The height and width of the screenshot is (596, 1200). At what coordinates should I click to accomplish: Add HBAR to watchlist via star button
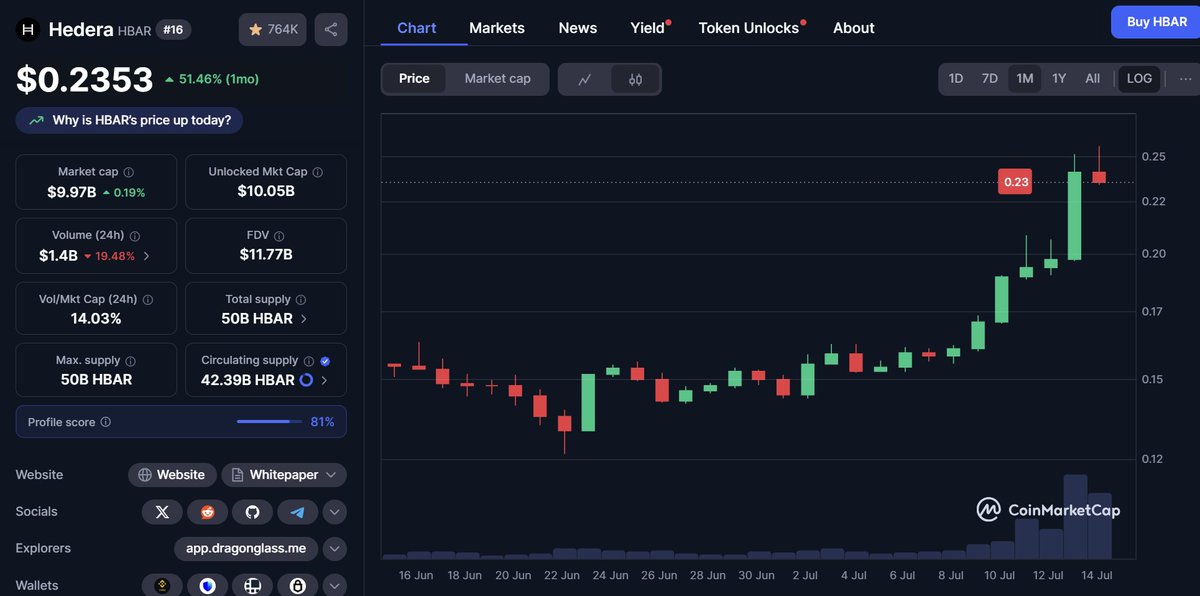click(273, 29)
